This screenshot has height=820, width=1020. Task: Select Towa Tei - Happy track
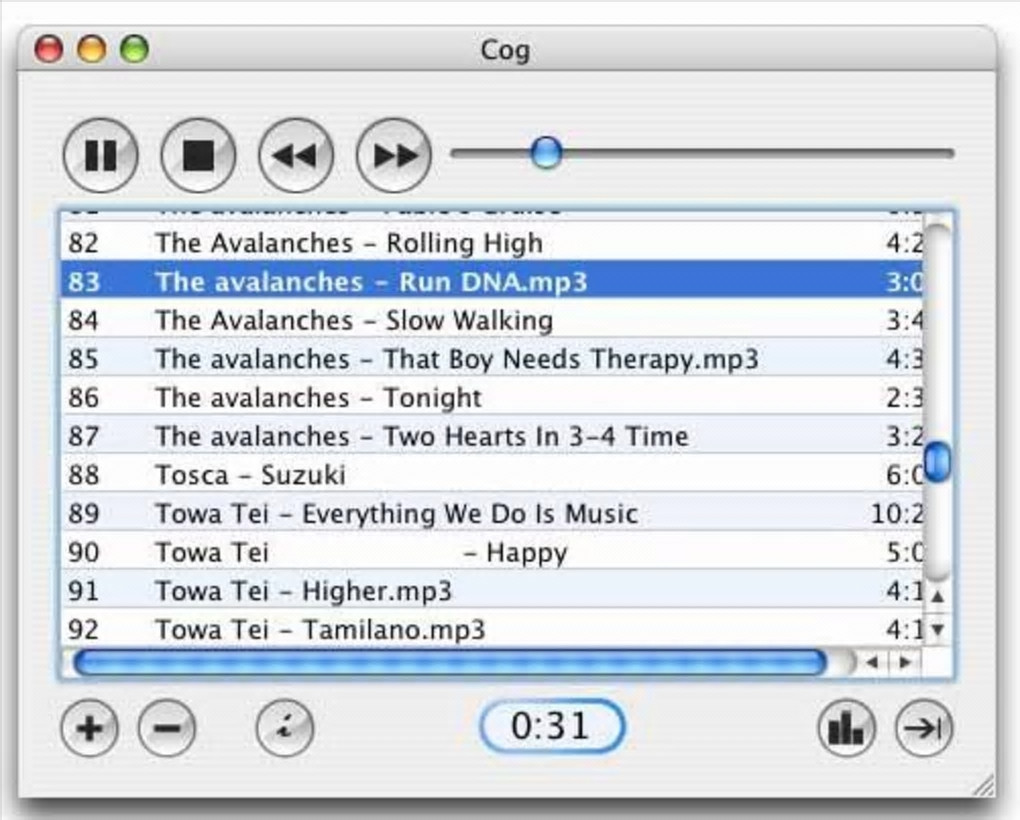492,552
